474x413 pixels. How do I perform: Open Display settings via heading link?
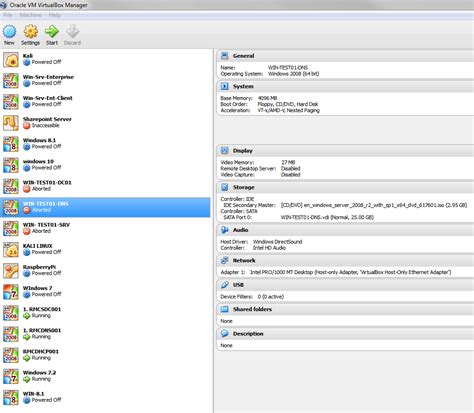243,151
